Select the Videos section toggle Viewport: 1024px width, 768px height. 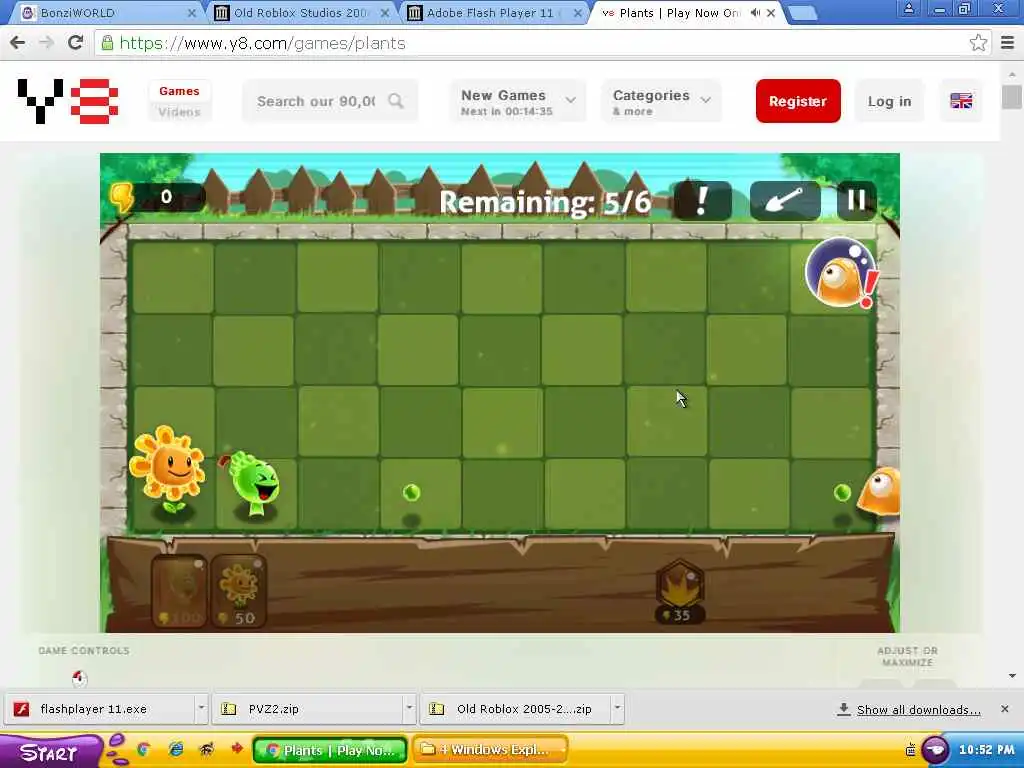point(179,112)
